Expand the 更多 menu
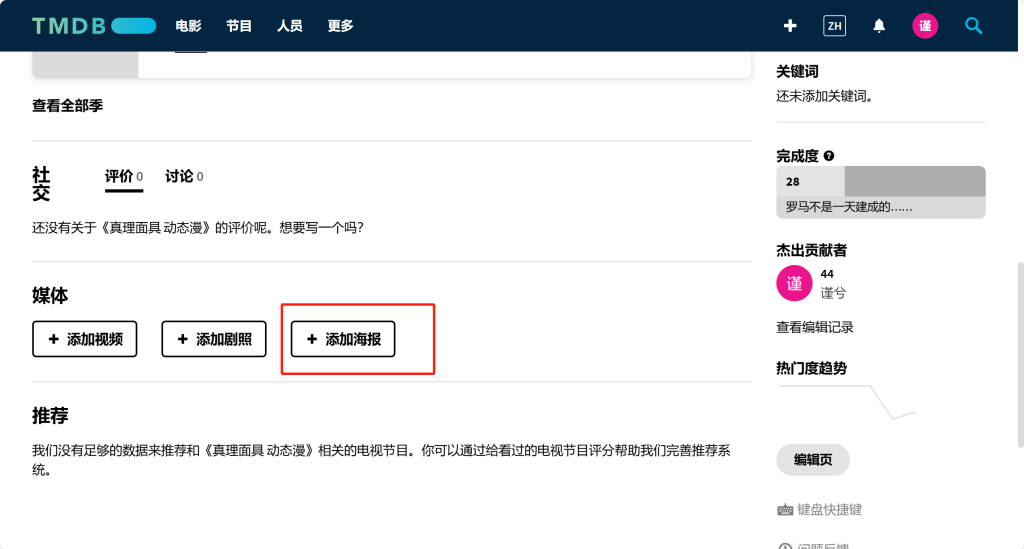Image resolution: width=1024 pixels, height=549 pixels. point(341,26)
